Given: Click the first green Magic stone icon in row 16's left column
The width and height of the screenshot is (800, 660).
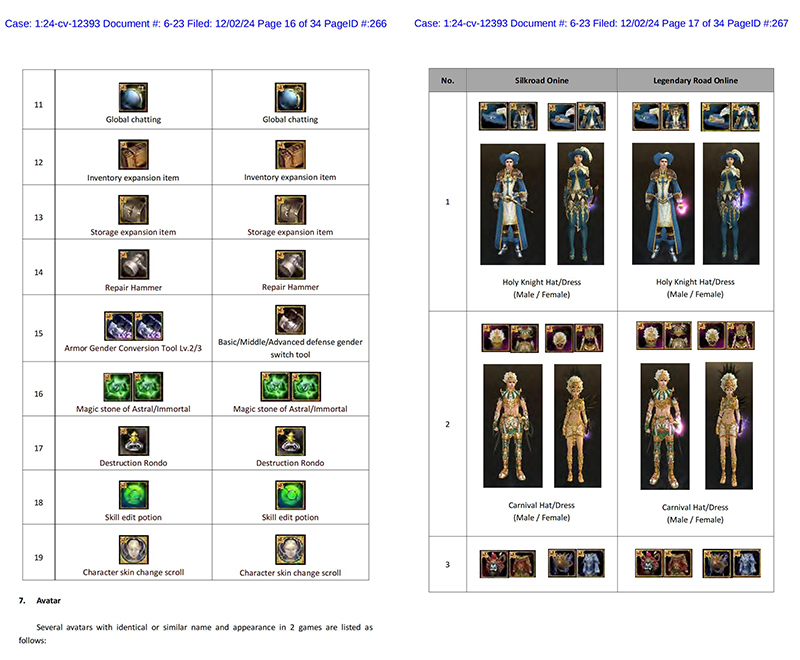Looking at the screenshot, I should click(118, 386).
